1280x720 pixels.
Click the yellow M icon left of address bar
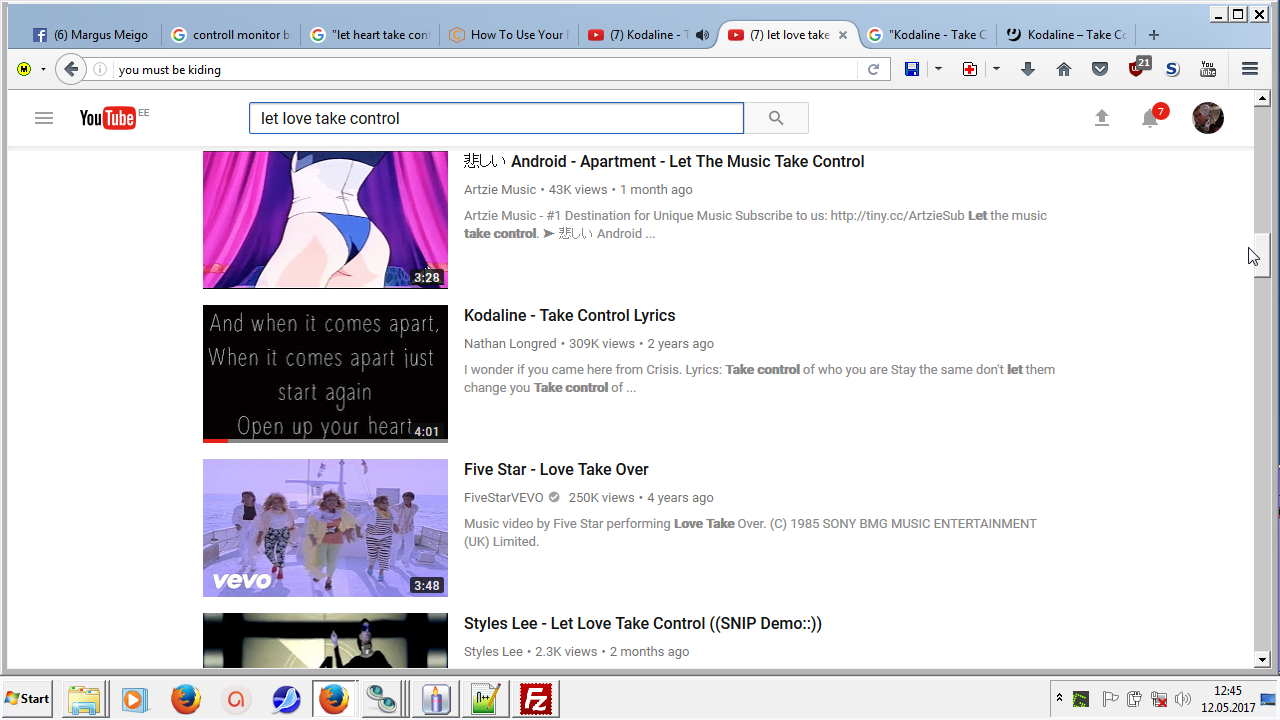(x=24, y=69)
